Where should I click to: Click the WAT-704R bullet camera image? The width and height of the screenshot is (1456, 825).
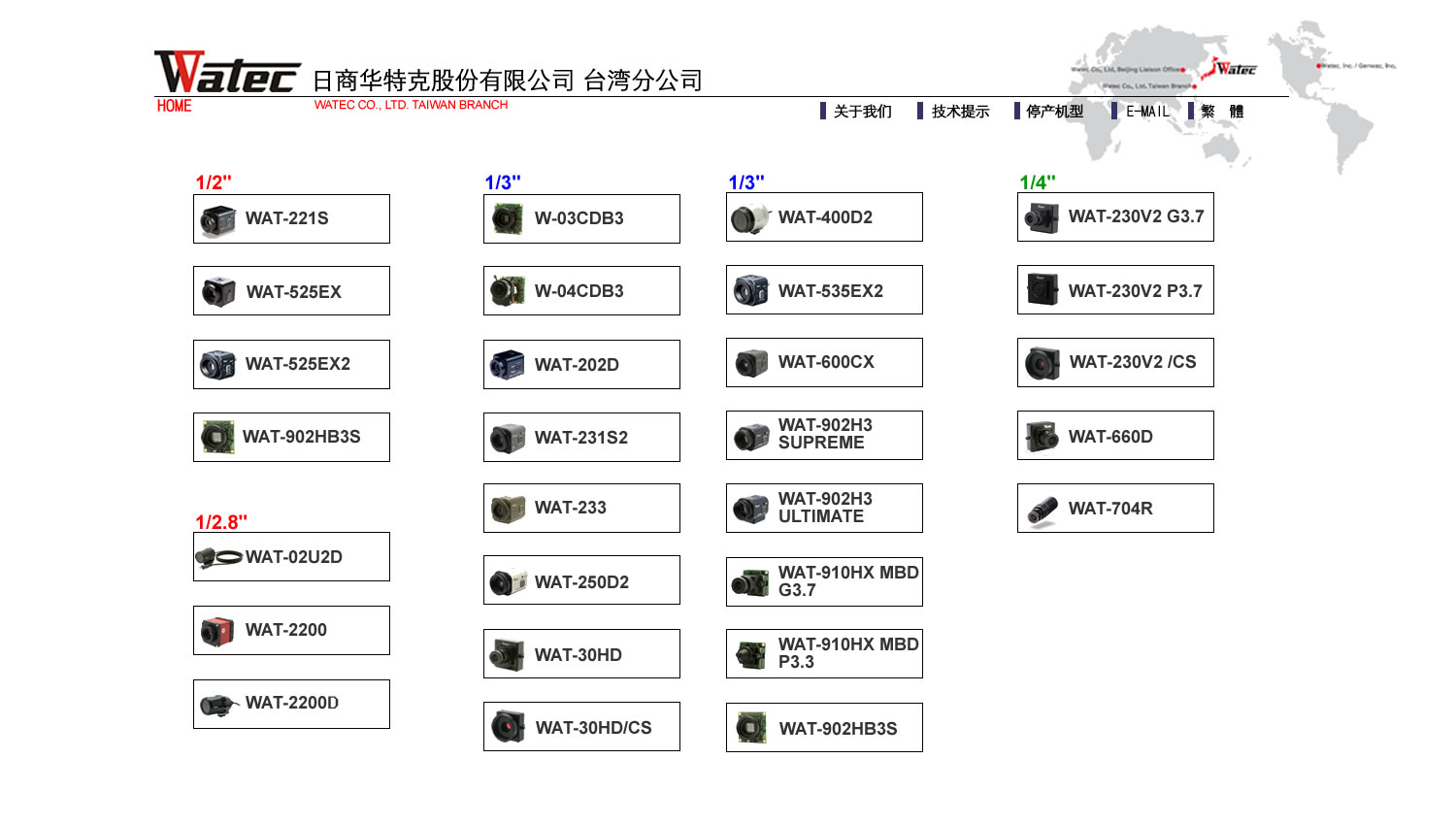tap(1042, 511)
